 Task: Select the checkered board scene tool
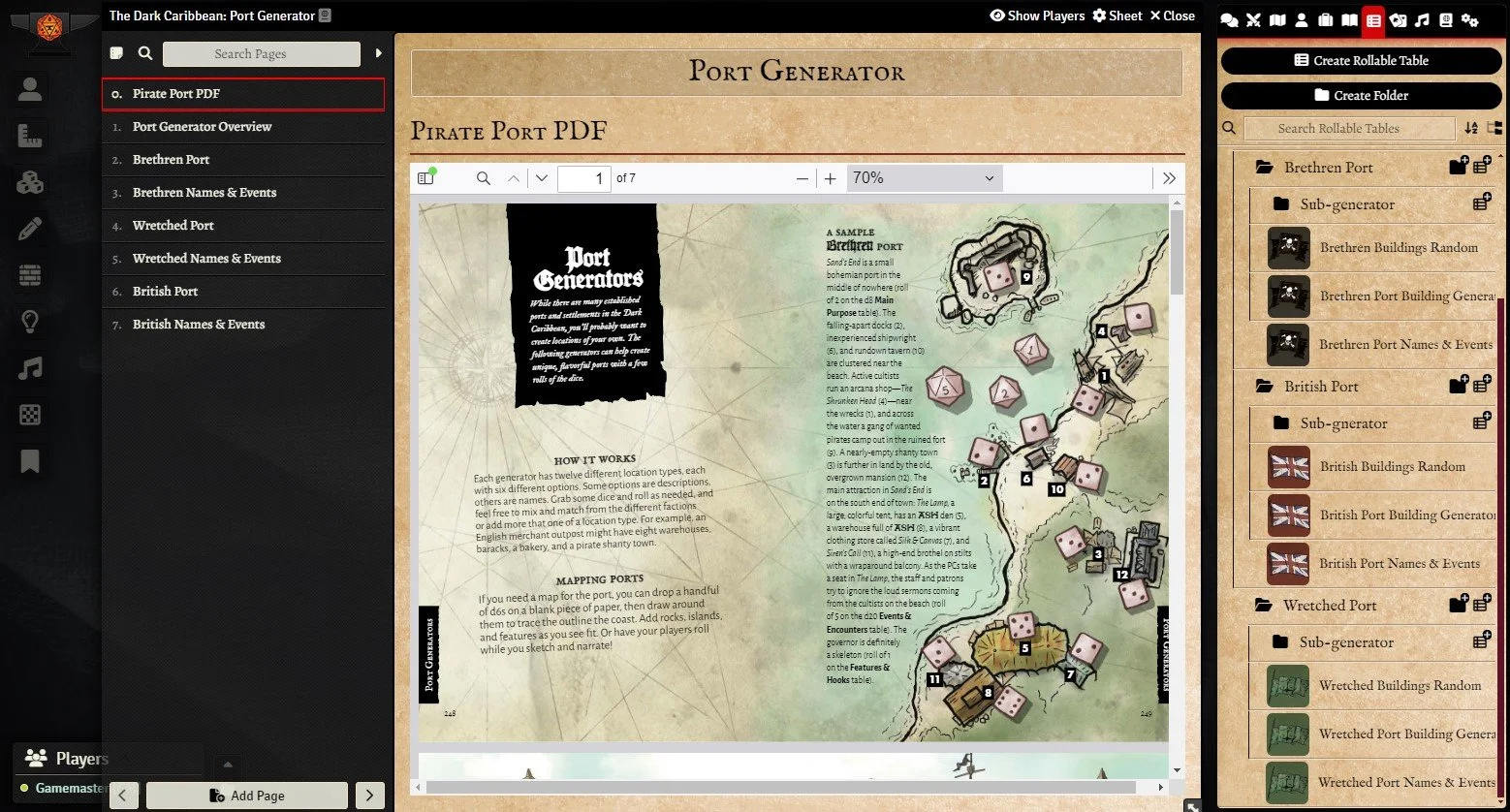[x=30, y=415]
